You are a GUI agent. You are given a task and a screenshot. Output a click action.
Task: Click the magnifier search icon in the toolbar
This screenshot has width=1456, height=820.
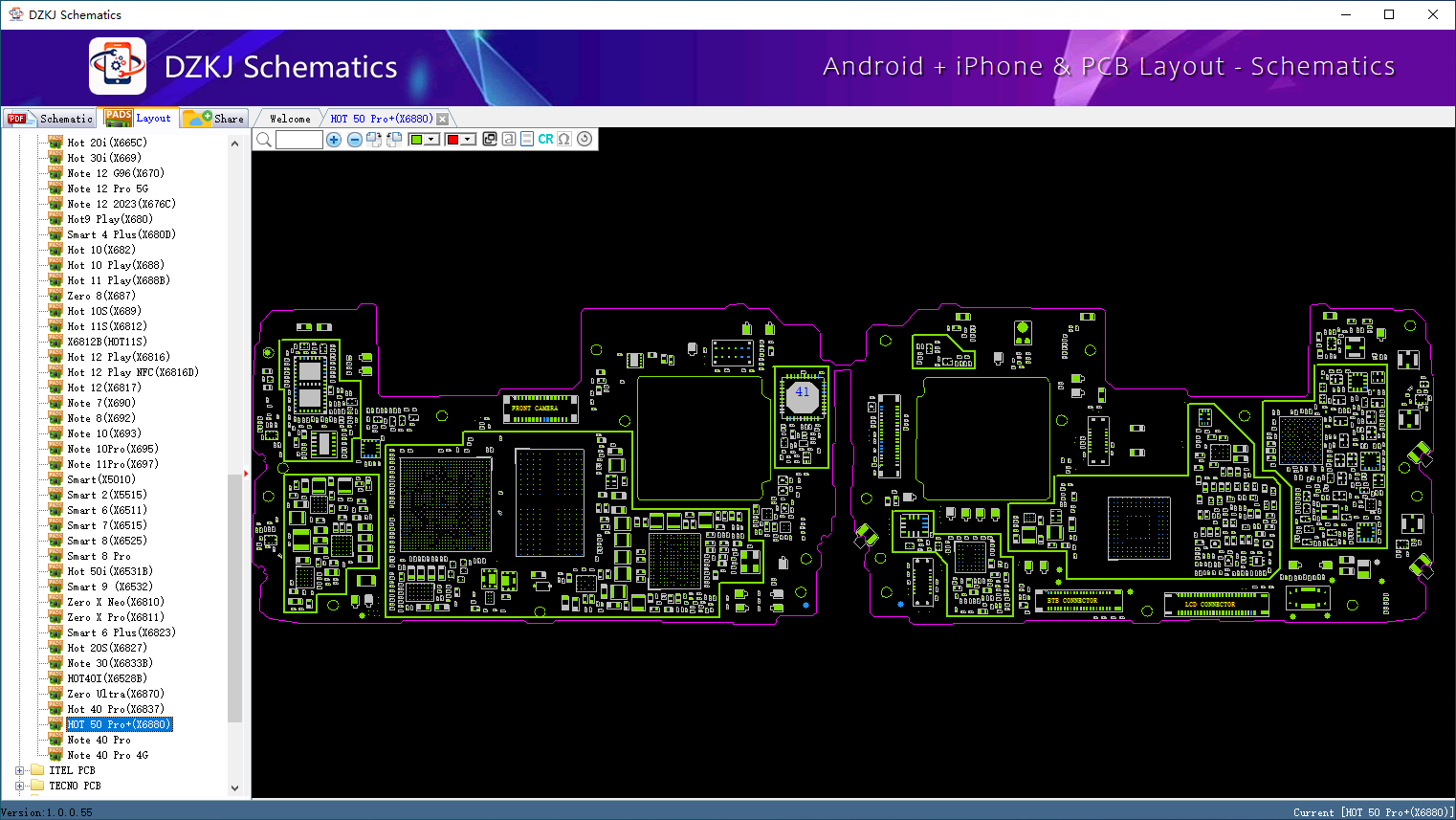coord(264,140)
